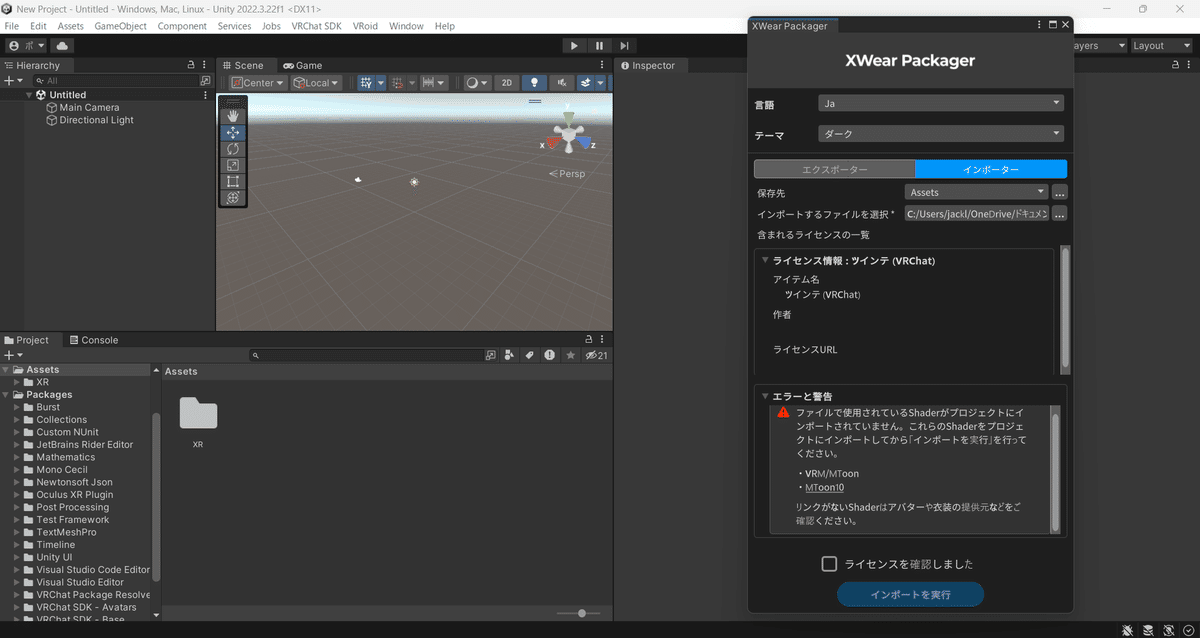Search by import log type icon

[x=550, y=355]
